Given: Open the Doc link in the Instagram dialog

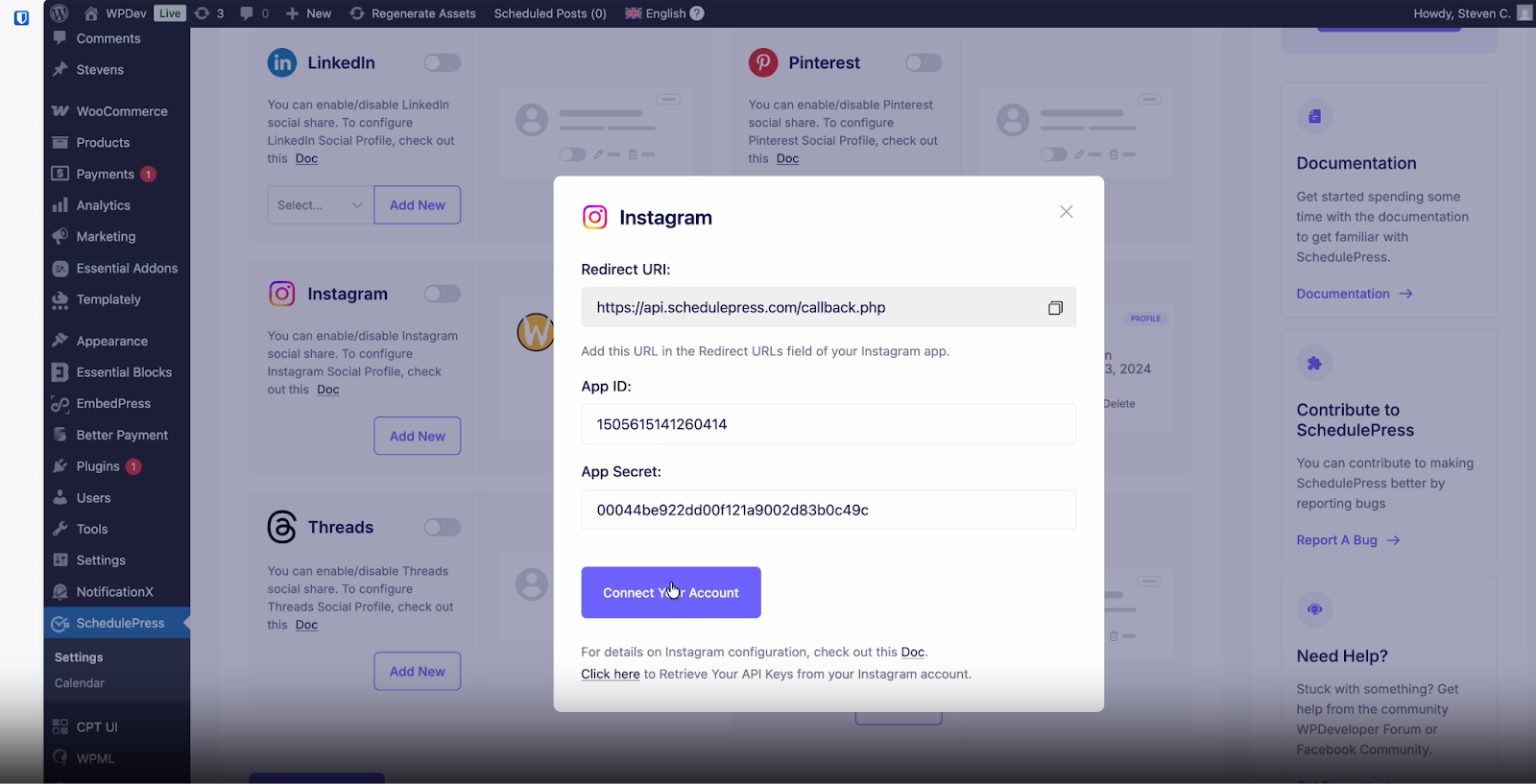Looking at the screenshot, I should [913, 652].
